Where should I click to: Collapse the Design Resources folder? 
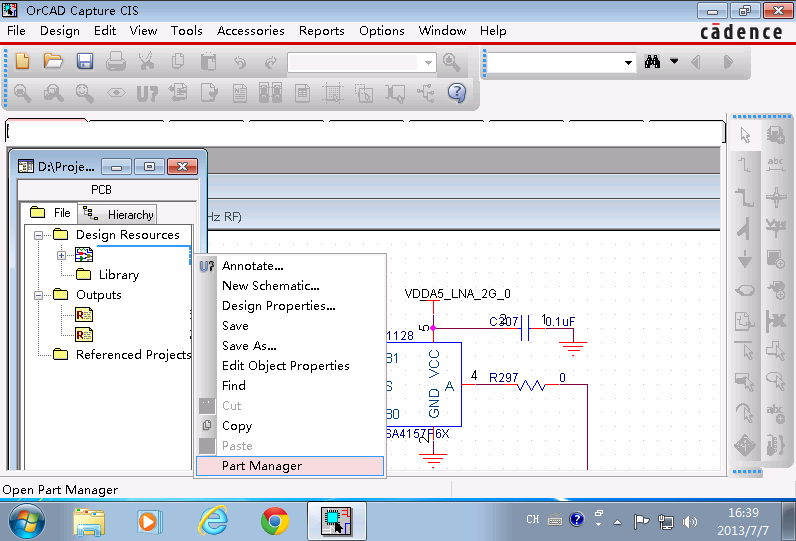tap(38, 235)
